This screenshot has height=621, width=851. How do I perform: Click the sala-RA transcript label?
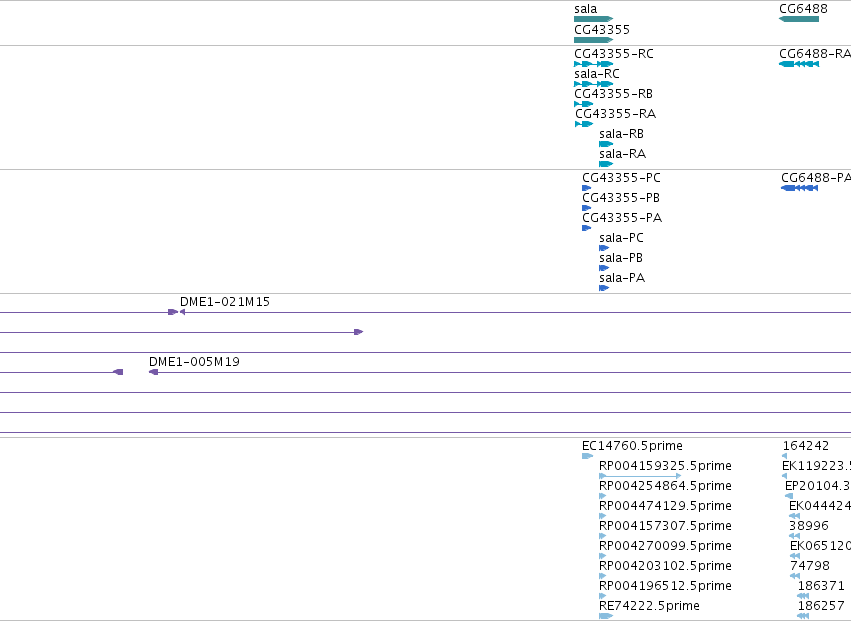click(x=623, y=154)
